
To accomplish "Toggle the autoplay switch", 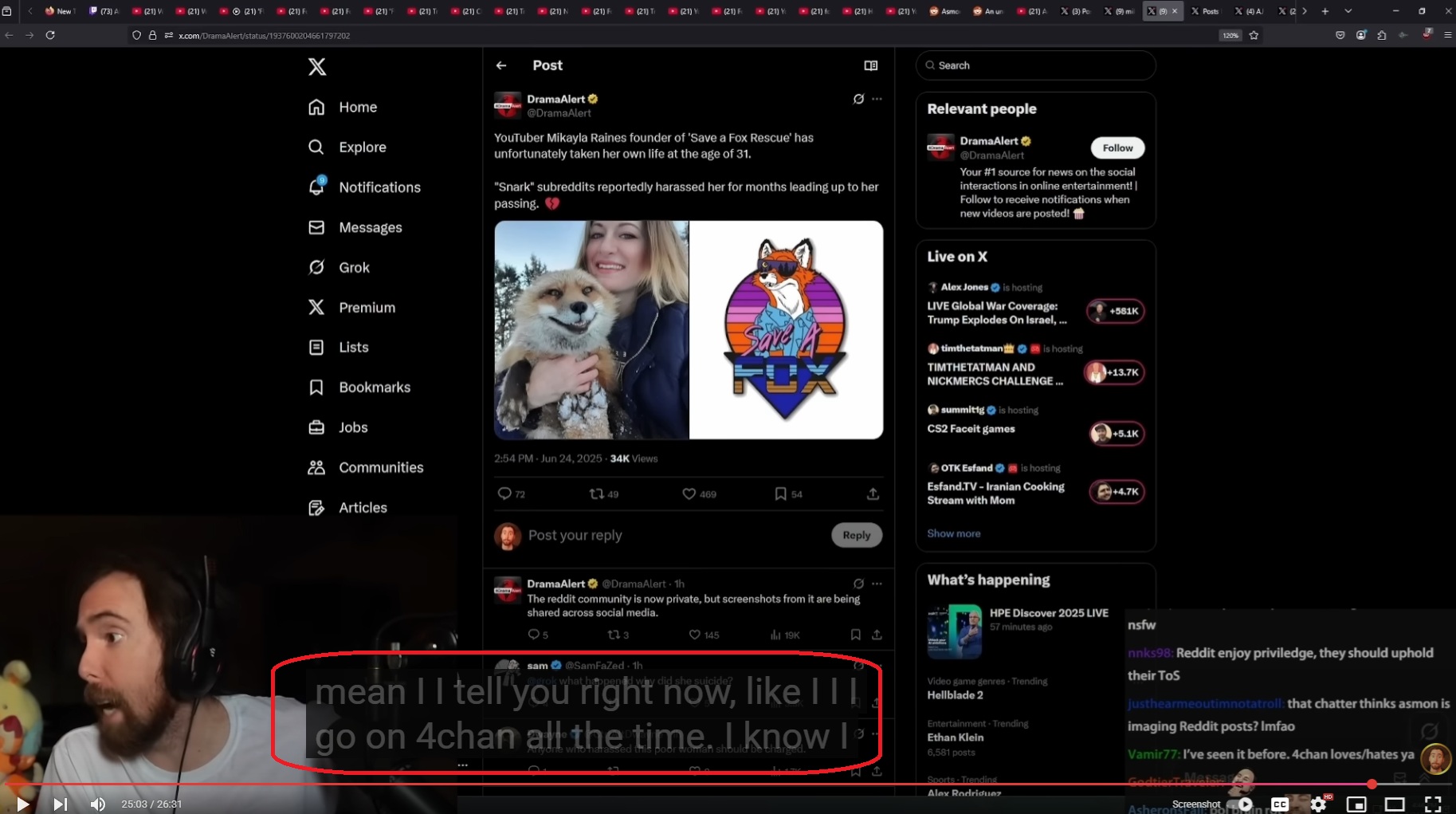I will (x=1242, y=804).
